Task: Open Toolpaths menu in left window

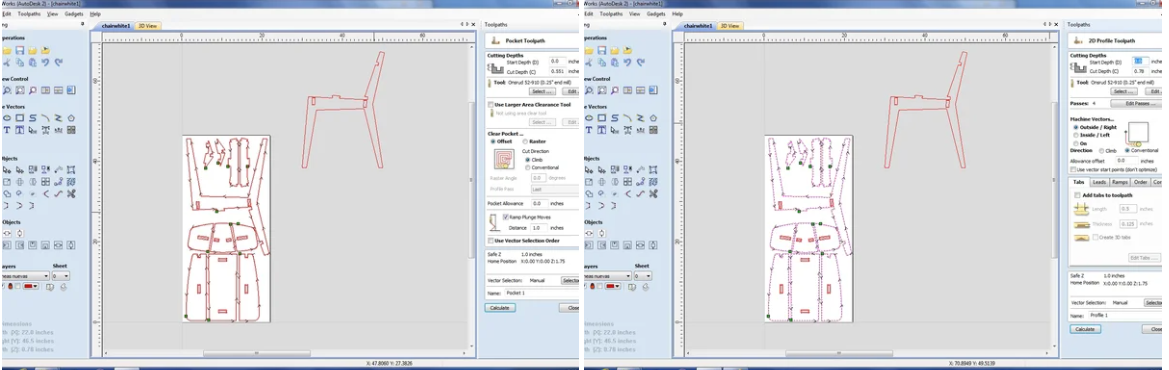Action: (30, 14)
